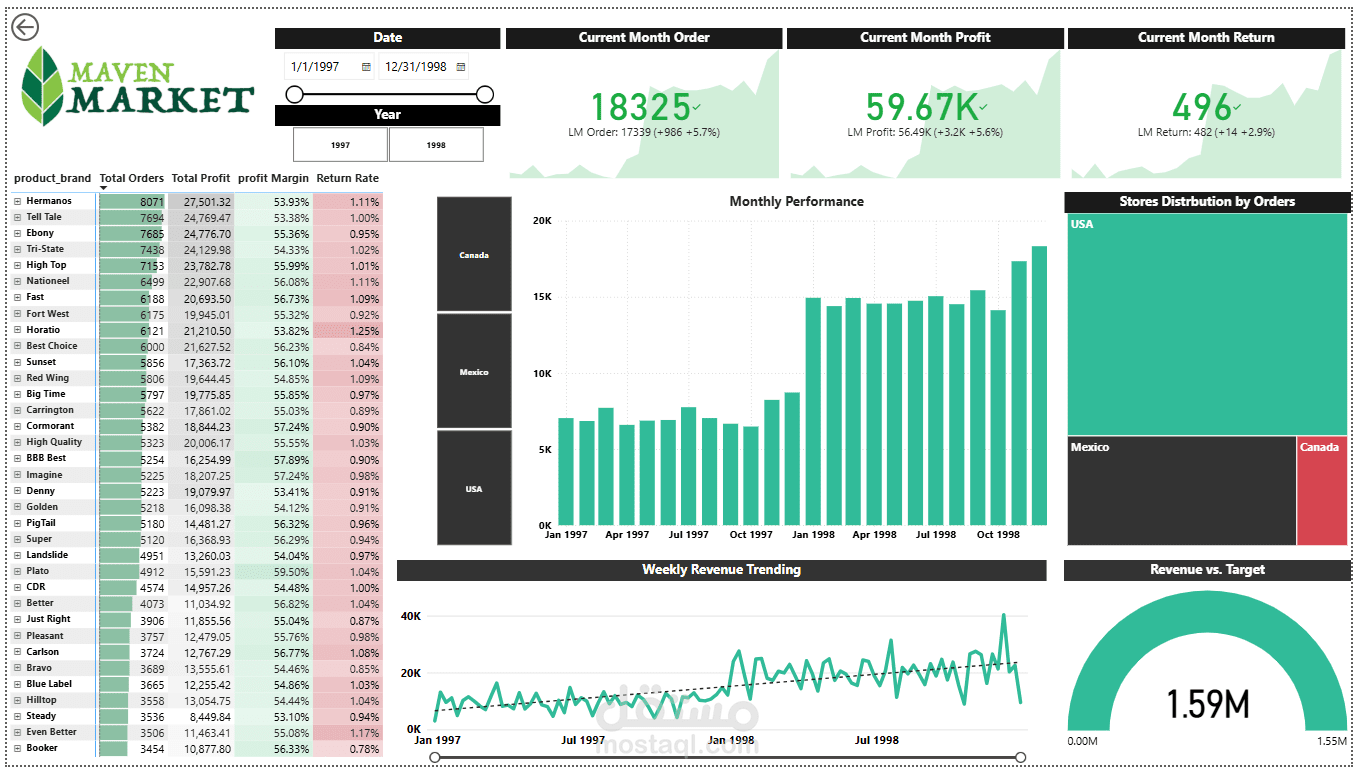
Task: Click the USA block in the treemap
Action: tap(1207, 324)
